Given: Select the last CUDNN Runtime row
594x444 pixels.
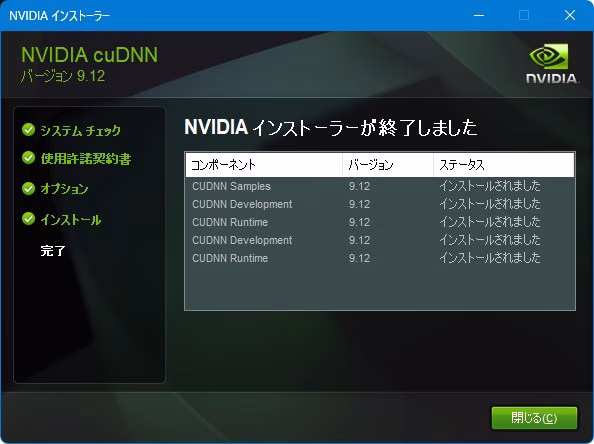Looking at the screenshot, I should [380, 258].
